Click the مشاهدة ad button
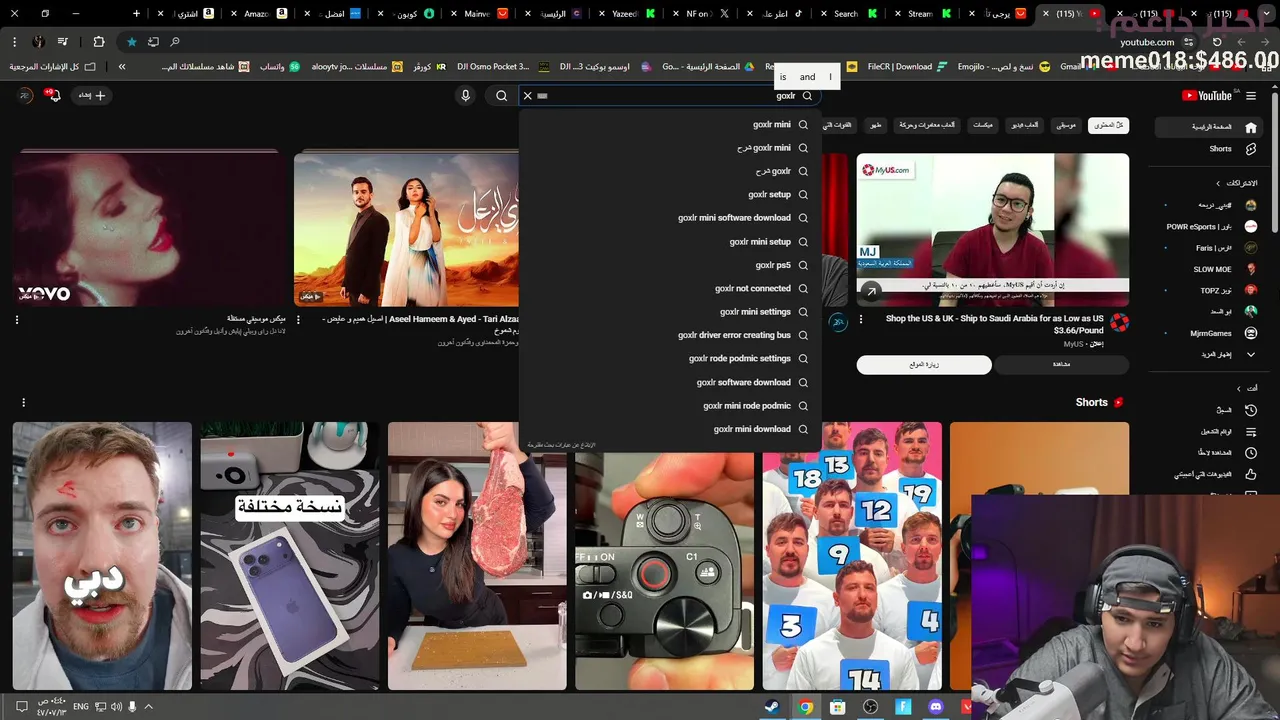1280x720 pixels. [x=1062, y=365]
